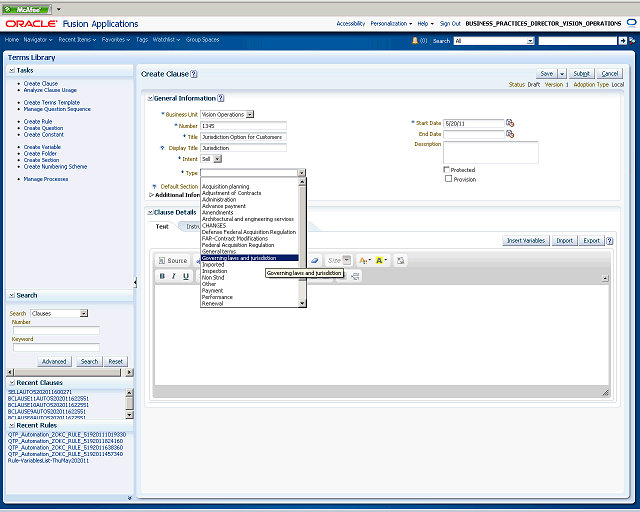This screenshot has height=512, width=640.
Task: Select the Text tab in Clause Details
Action: [x=162, y=226]
